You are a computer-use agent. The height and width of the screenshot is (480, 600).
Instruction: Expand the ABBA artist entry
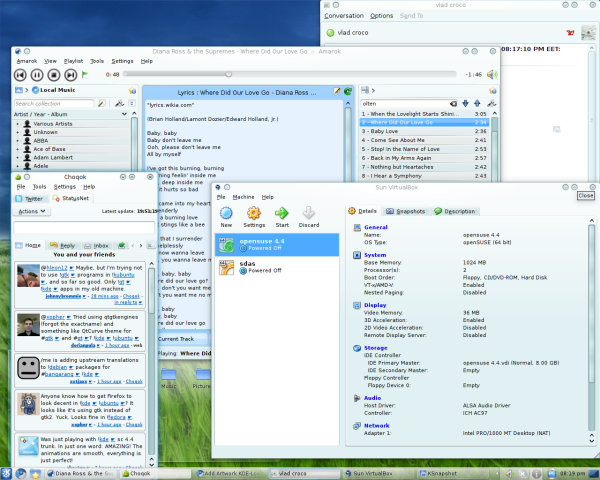pos(18,140)
